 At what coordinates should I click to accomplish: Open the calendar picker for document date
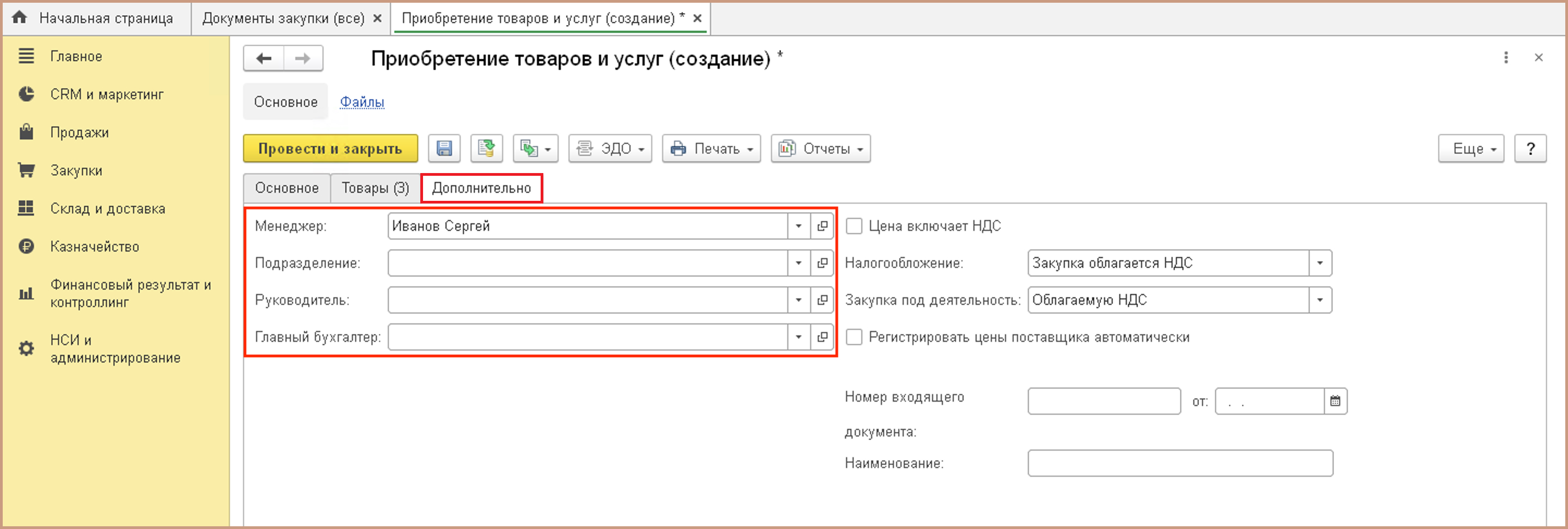pyautogui.click(x=1335, y=401)
